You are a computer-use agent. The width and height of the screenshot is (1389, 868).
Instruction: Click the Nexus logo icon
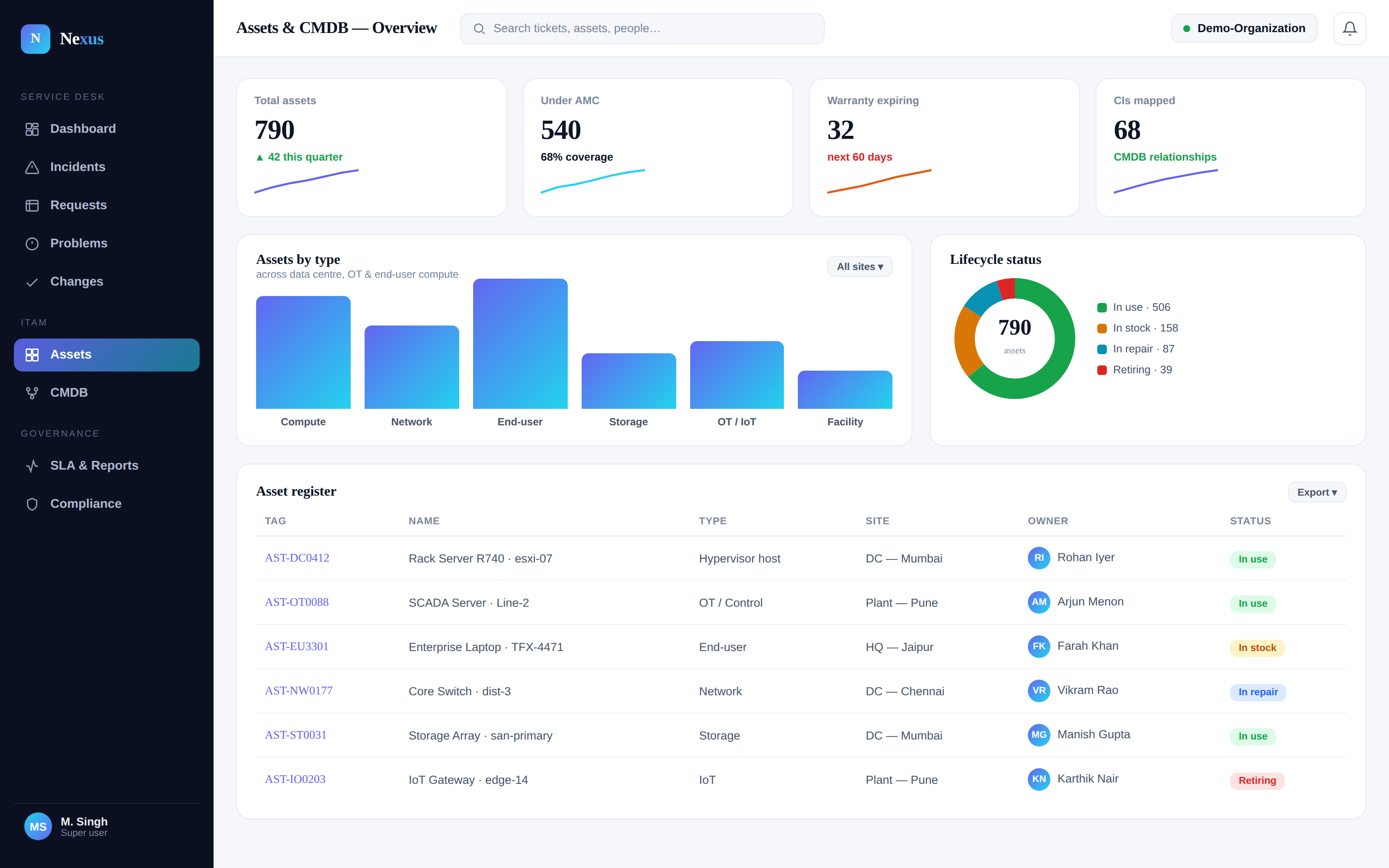36,39
